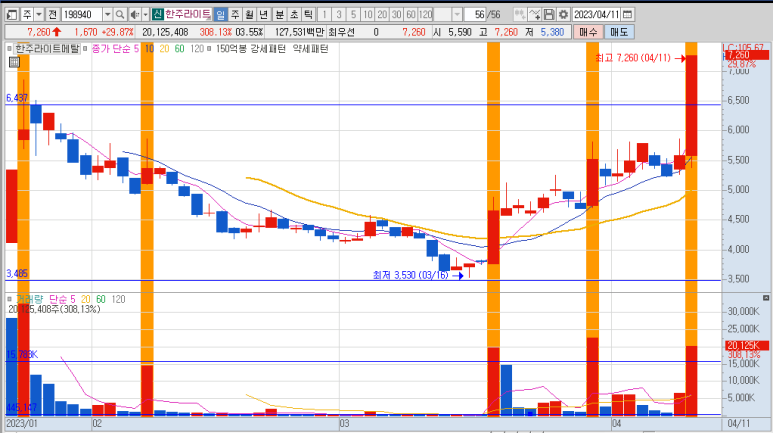Focus the stock code field 198940
The width and height of the screenshot is (773, 433).
(x=82, y=14)
